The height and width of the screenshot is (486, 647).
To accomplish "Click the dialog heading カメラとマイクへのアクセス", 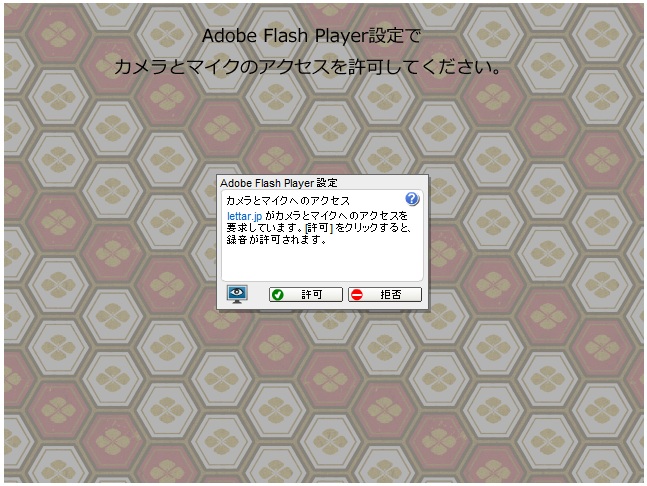I will tap(288, 201).
